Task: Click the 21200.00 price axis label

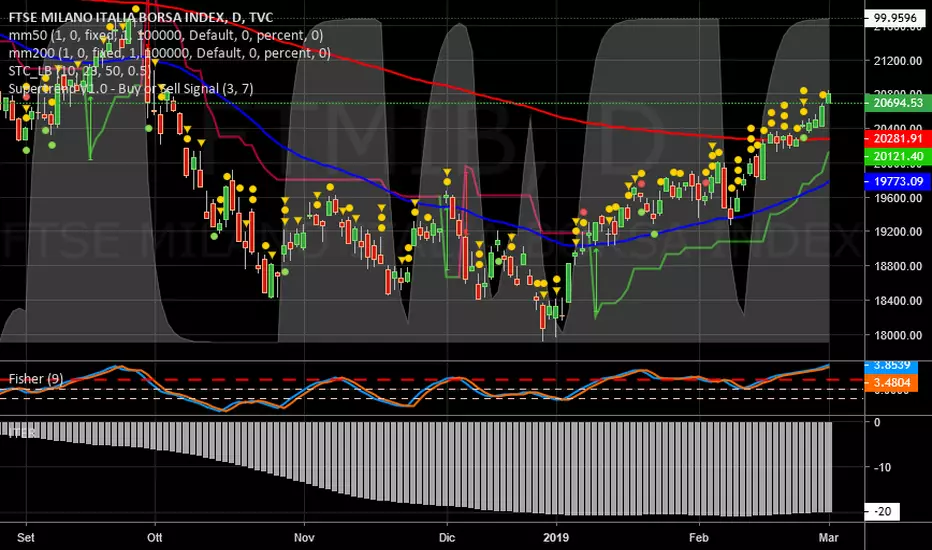Action: [898, 61]
